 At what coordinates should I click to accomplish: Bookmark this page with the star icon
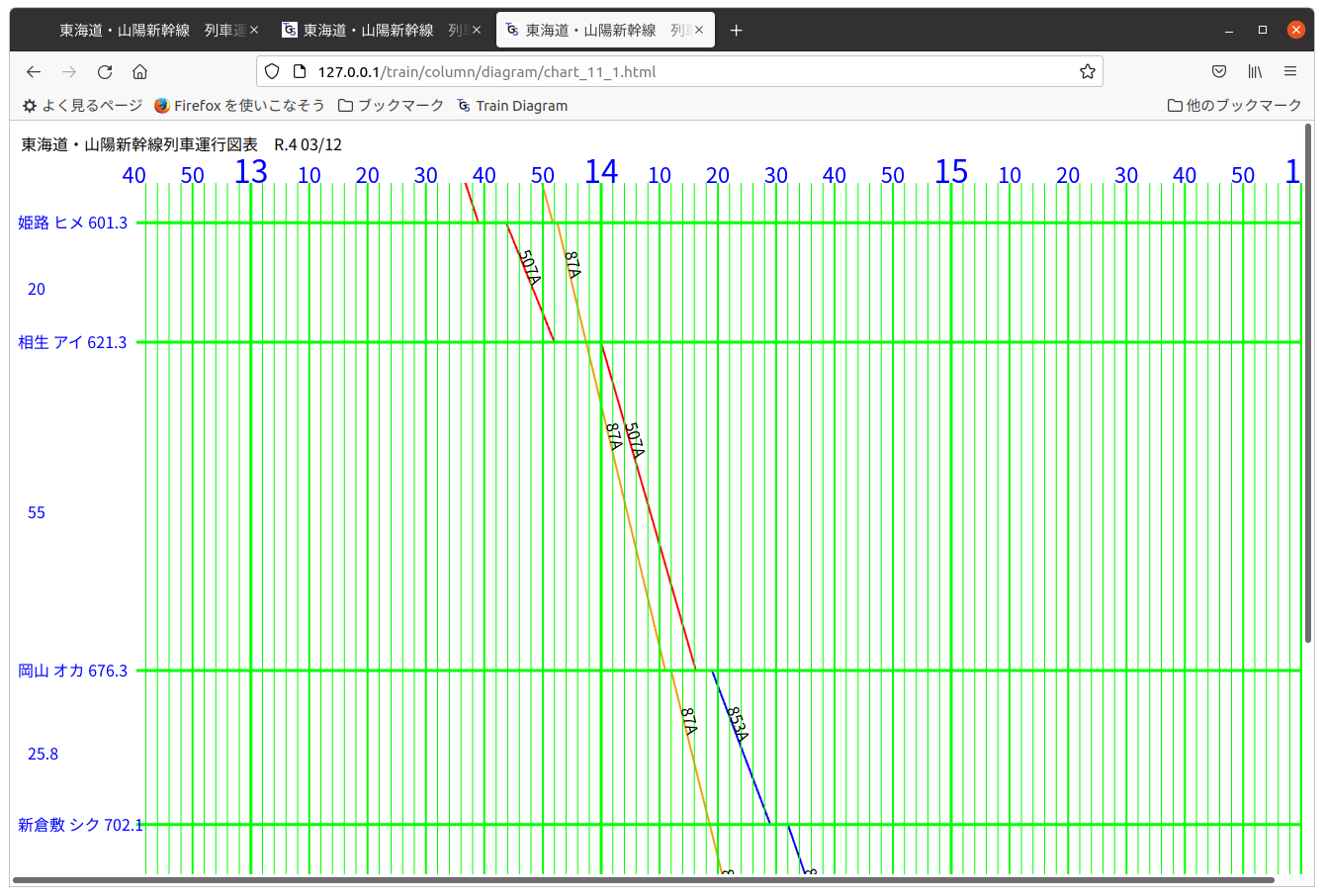(1088, 71)
